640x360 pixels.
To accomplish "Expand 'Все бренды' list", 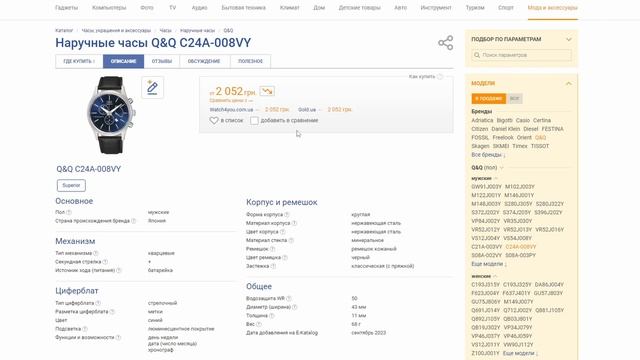I will coord(488,155).
